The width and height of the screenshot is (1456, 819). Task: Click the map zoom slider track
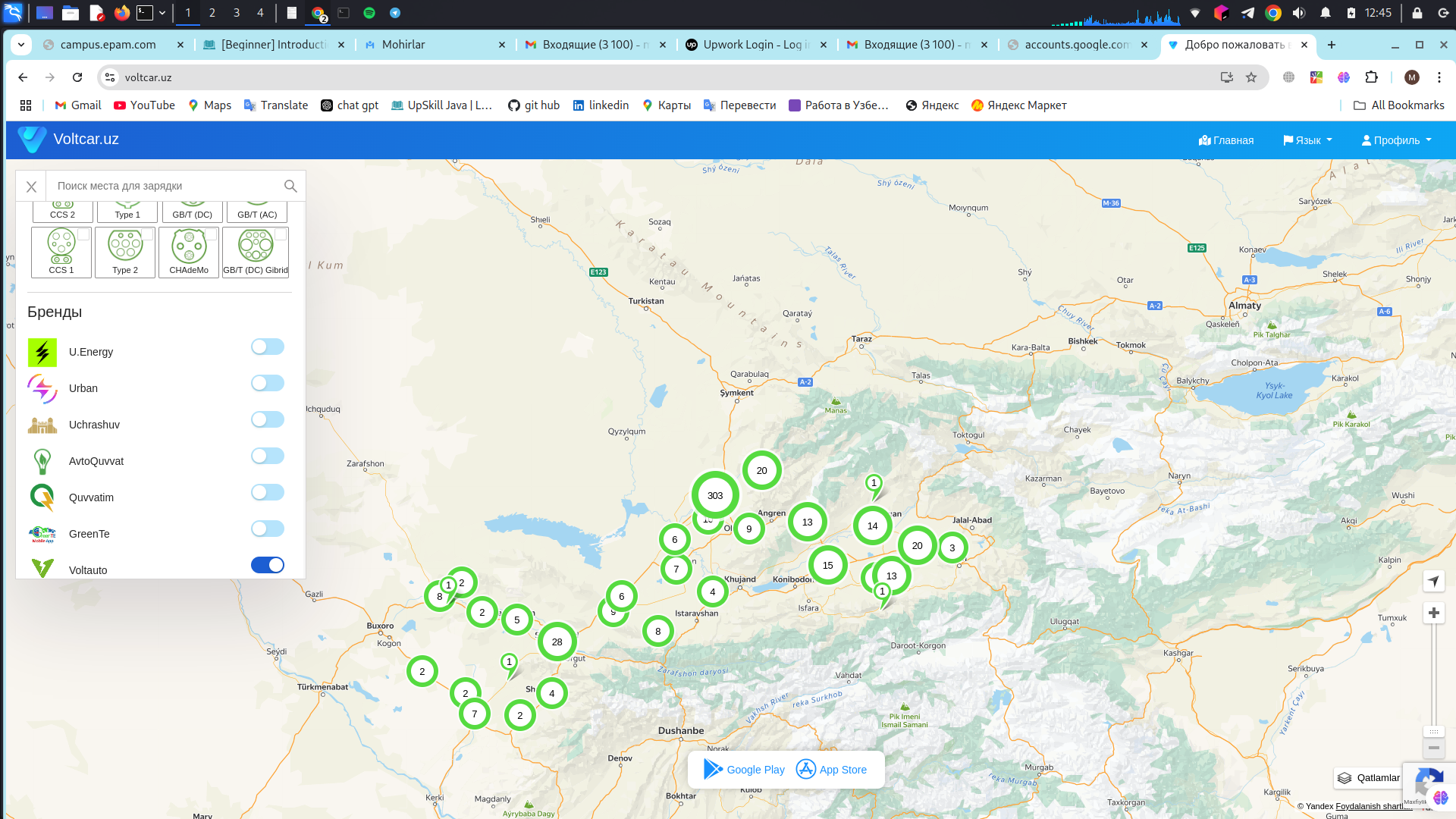click(1433, 675)
